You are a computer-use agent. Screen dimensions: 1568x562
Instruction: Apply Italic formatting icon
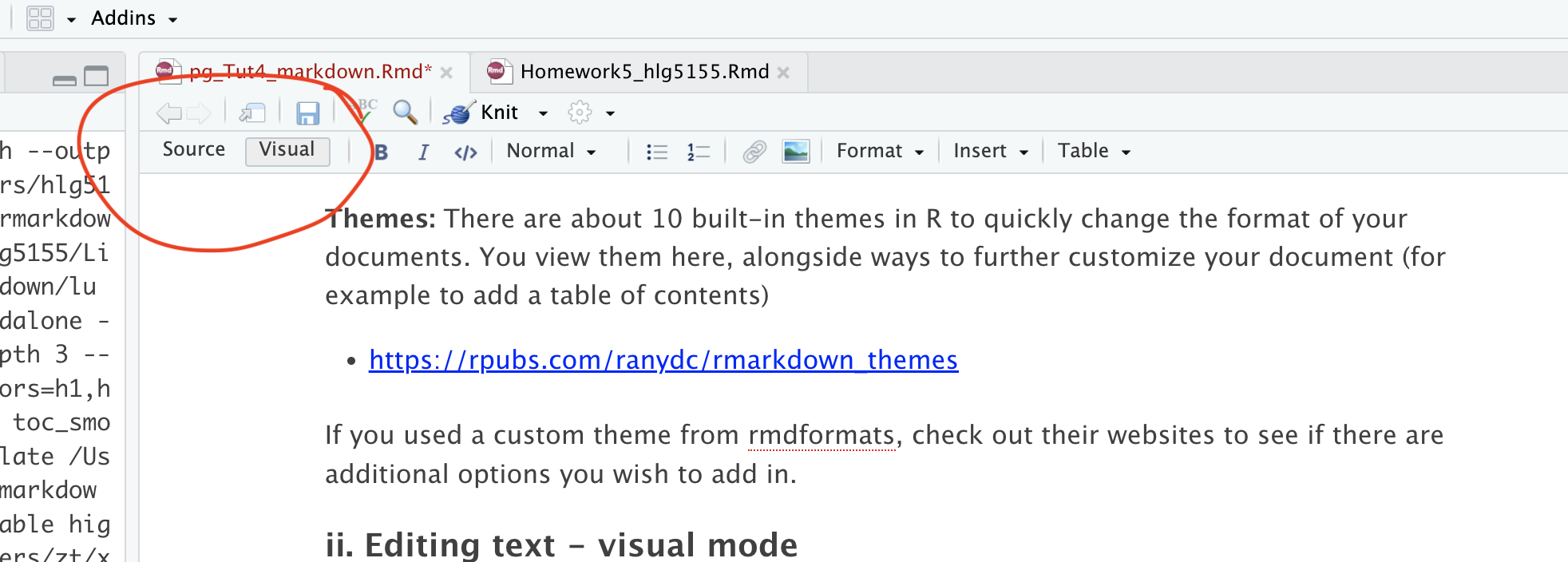[423, 152]
